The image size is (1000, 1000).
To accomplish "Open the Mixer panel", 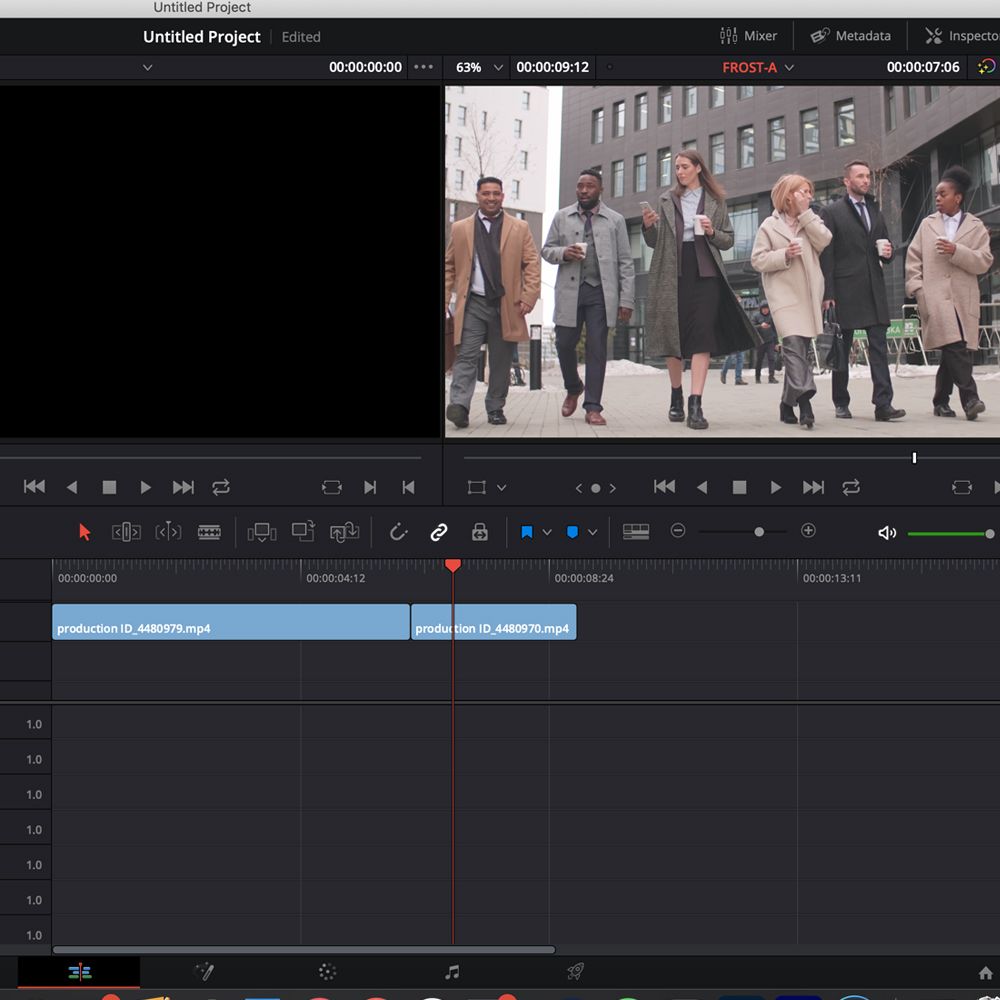I will click(x=749, y=35).
